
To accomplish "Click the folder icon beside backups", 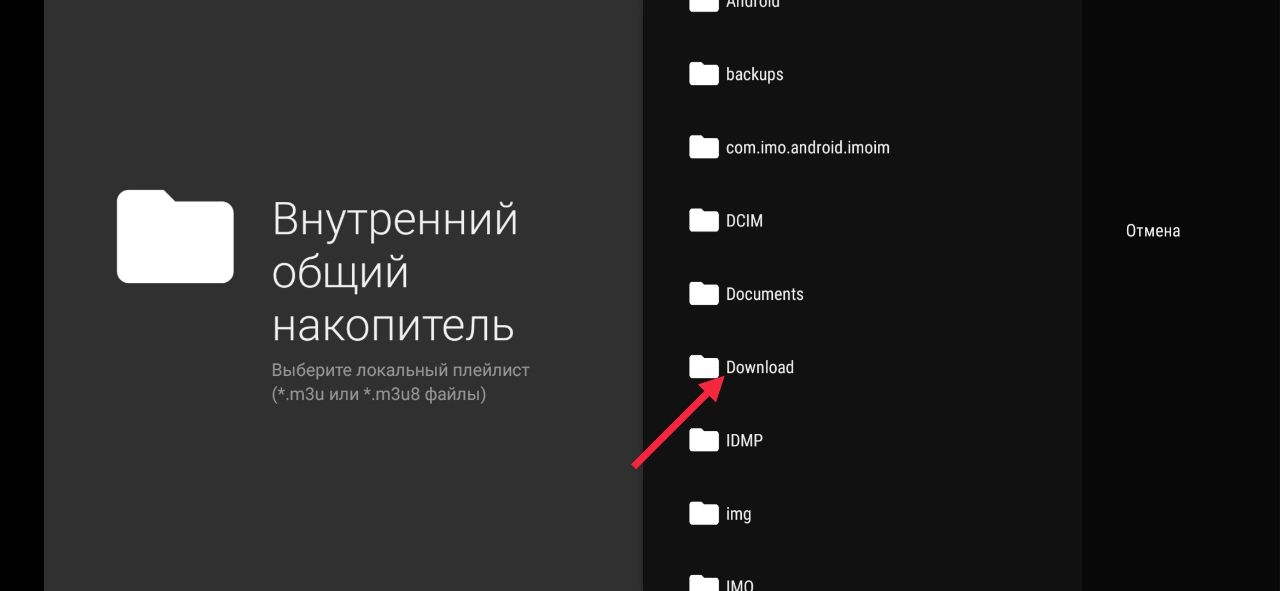I will (704, 74).
